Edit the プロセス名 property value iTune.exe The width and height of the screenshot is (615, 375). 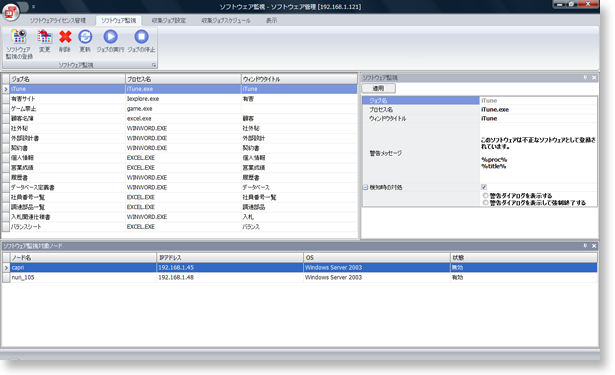click(538, 109)
